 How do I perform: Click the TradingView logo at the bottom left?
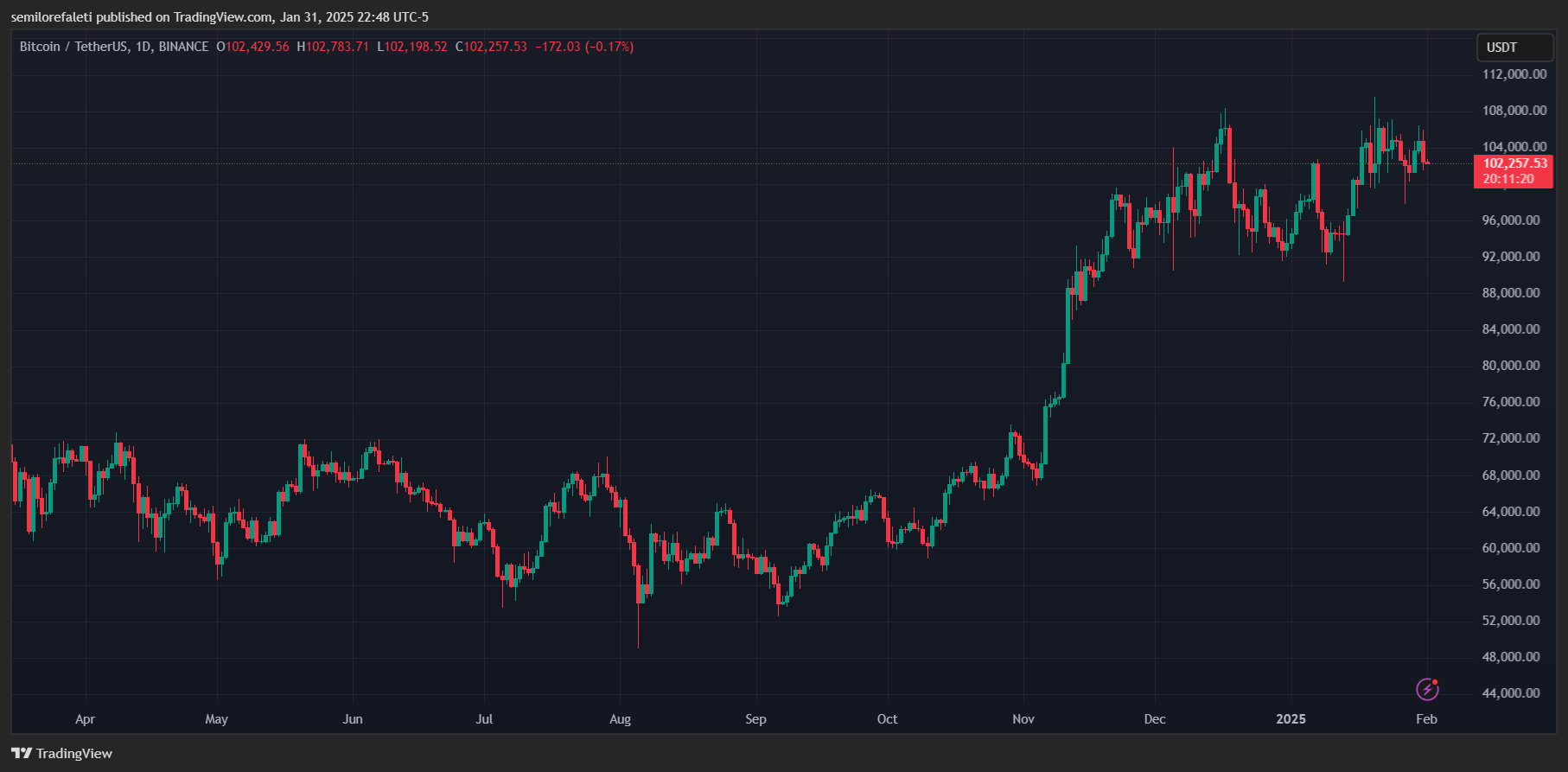pos(62,753)
